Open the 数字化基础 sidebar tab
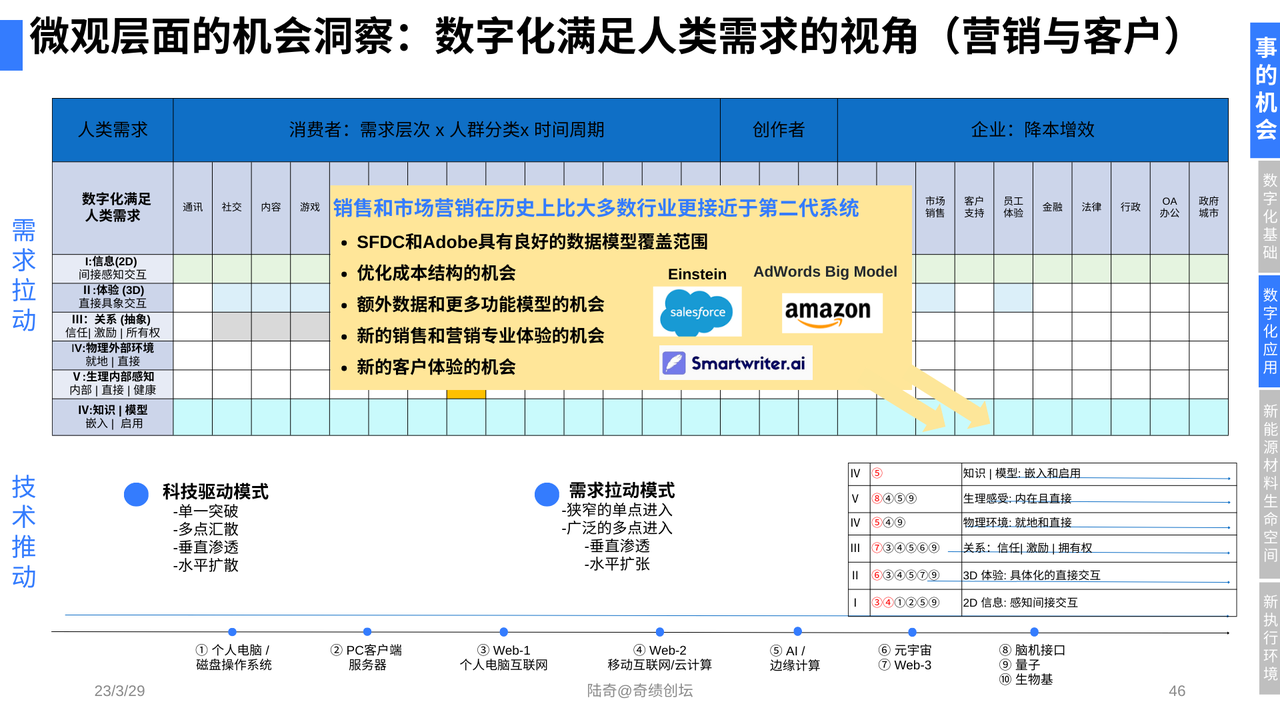The width and height of the screenshot is (1280, 720). point(1269,217)
